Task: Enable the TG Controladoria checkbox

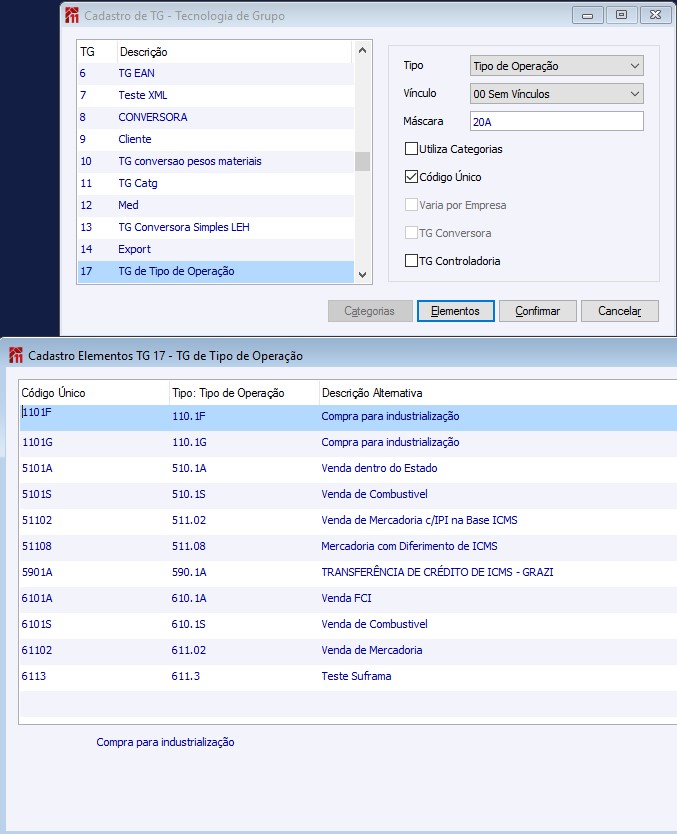Action: 411,261
